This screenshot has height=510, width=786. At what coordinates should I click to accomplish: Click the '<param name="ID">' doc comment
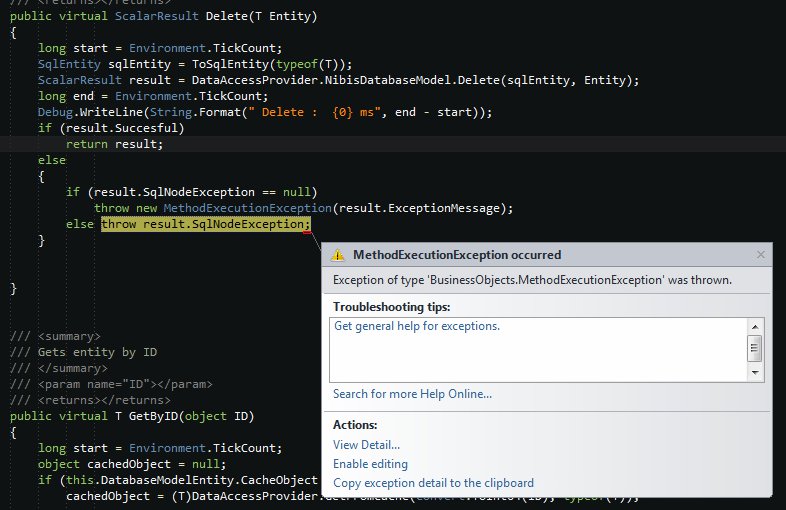click(97, 384)
